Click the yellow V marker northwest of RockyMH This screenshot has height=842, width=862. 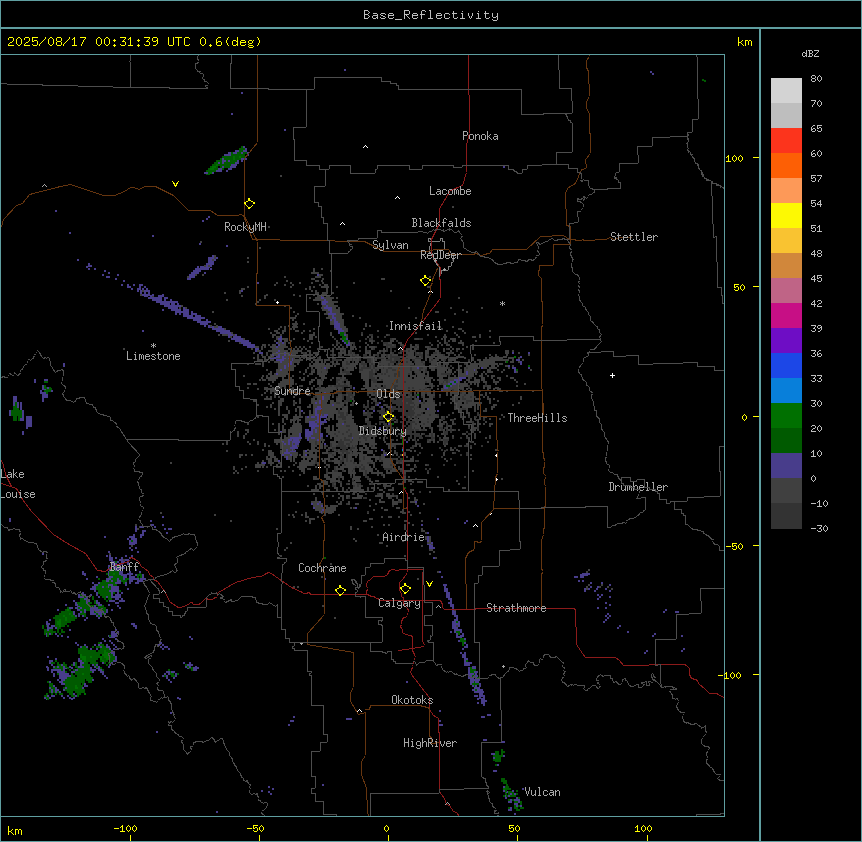pyautogui.click(x=175, y=184)
